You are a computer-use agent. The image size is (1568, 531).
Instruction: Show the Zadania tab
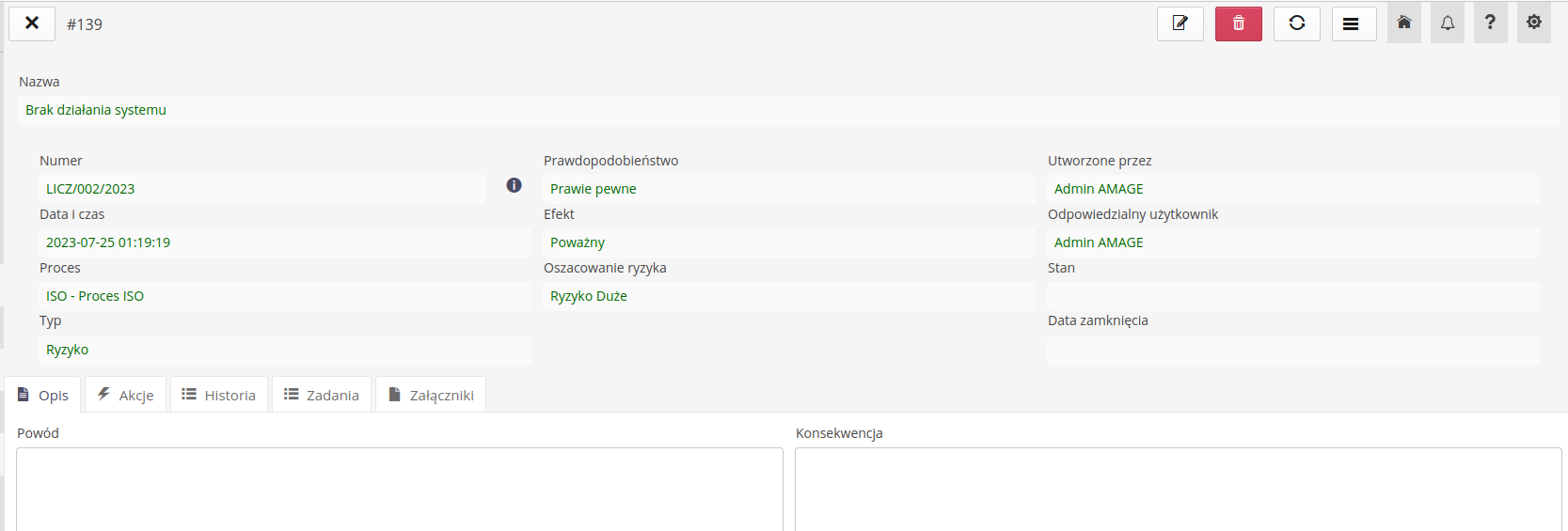[322, 395]
